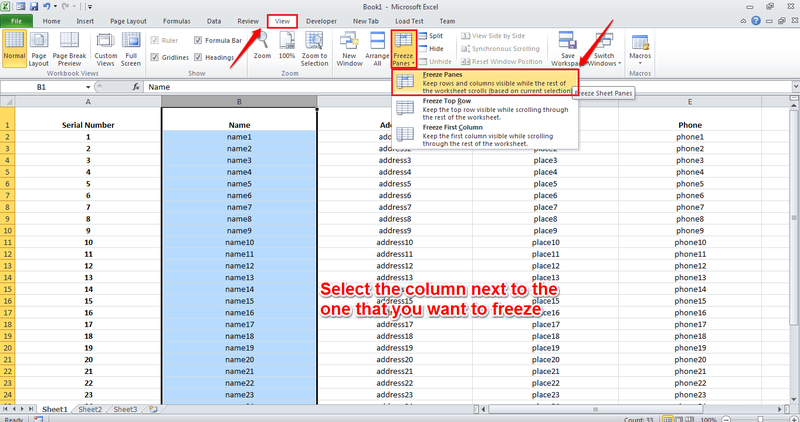Switch to Sheet2 tab
800x422 pixels.
pyautogui.click(x=90, y=409)
